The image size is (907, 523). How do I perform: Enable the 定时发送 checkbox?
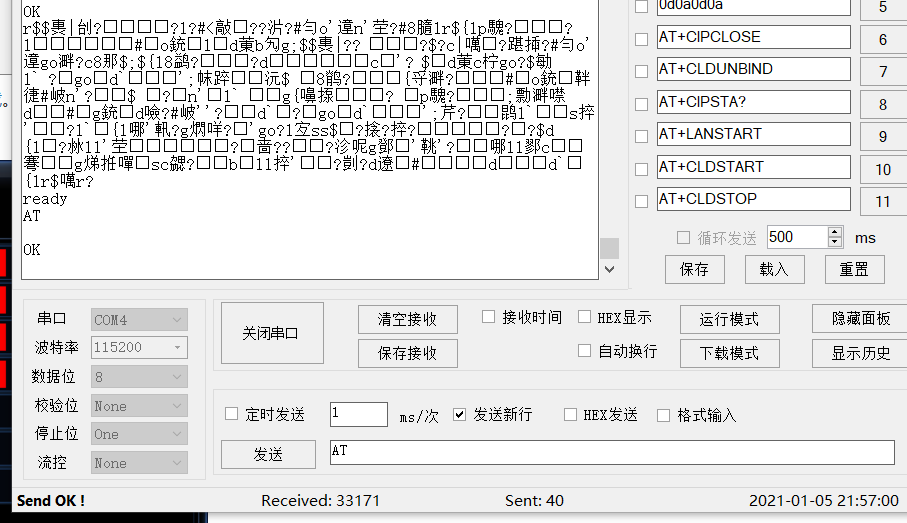coord(232,414)
